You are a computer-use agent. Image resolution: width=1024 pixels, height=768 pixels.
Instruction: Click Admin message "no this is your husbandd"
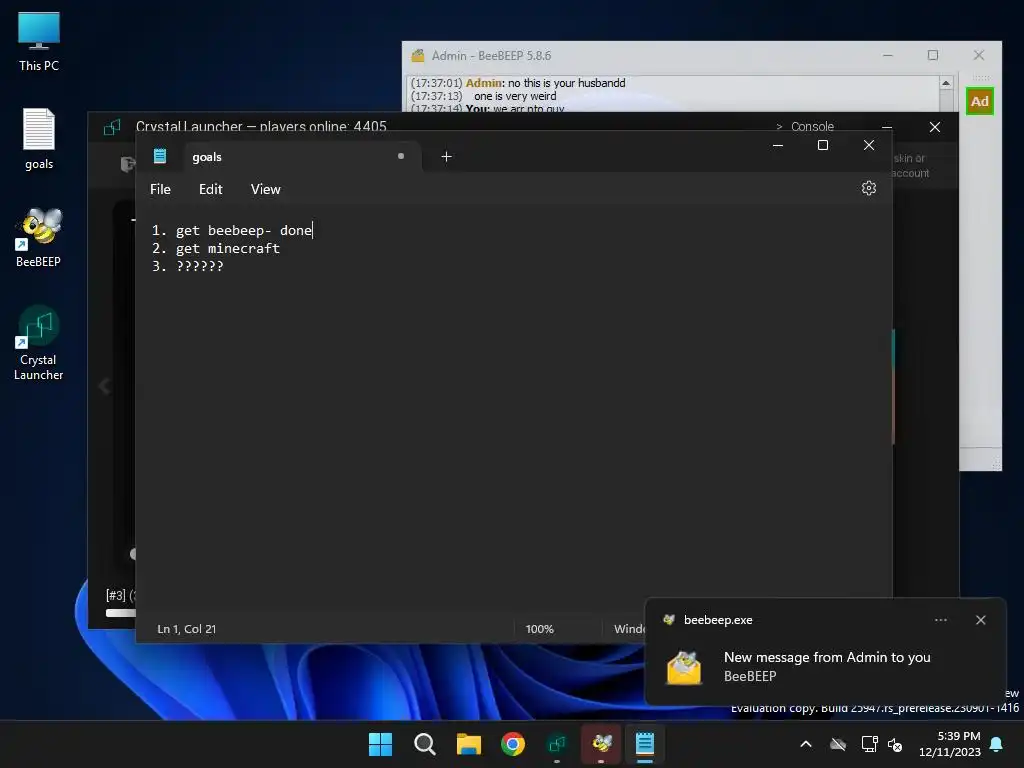point(566,83)
